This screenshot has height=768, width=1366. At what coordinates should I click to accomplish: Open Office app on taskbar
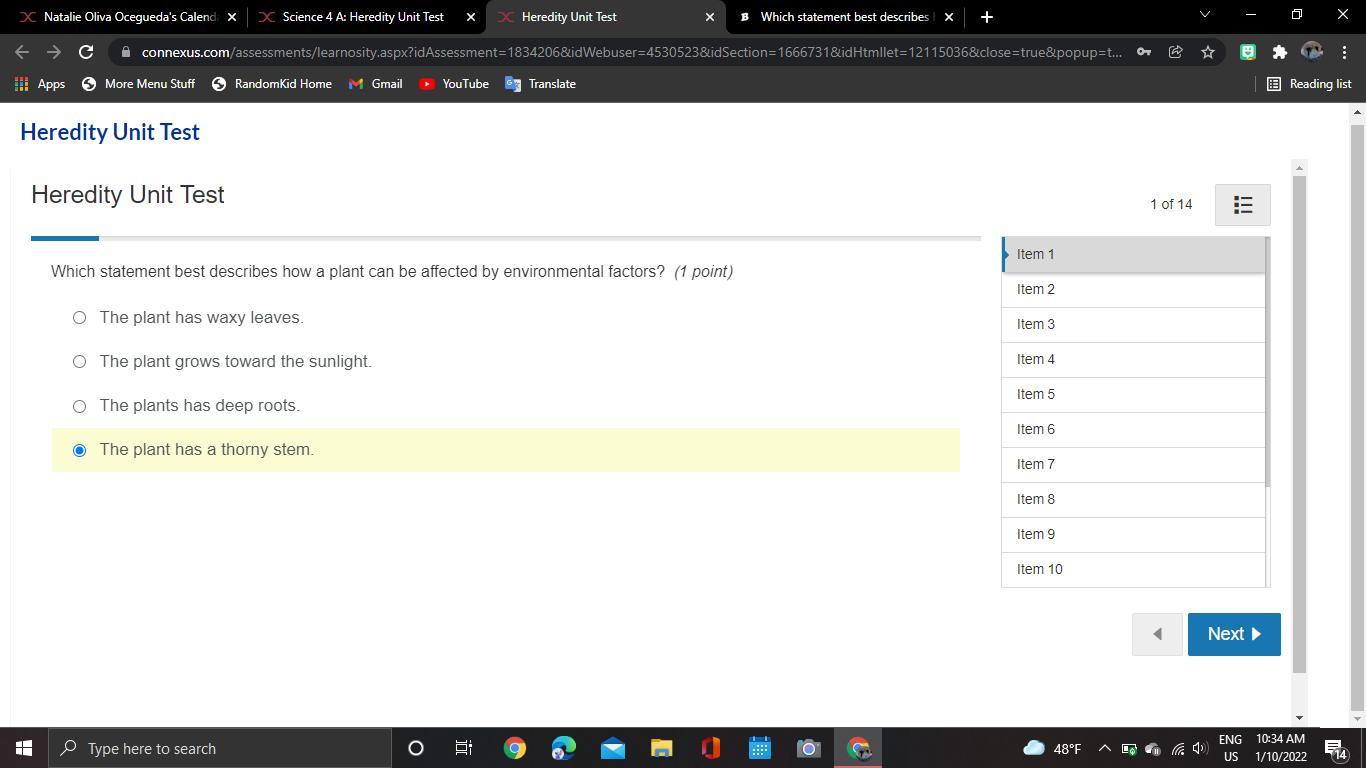tap(710, 748)
